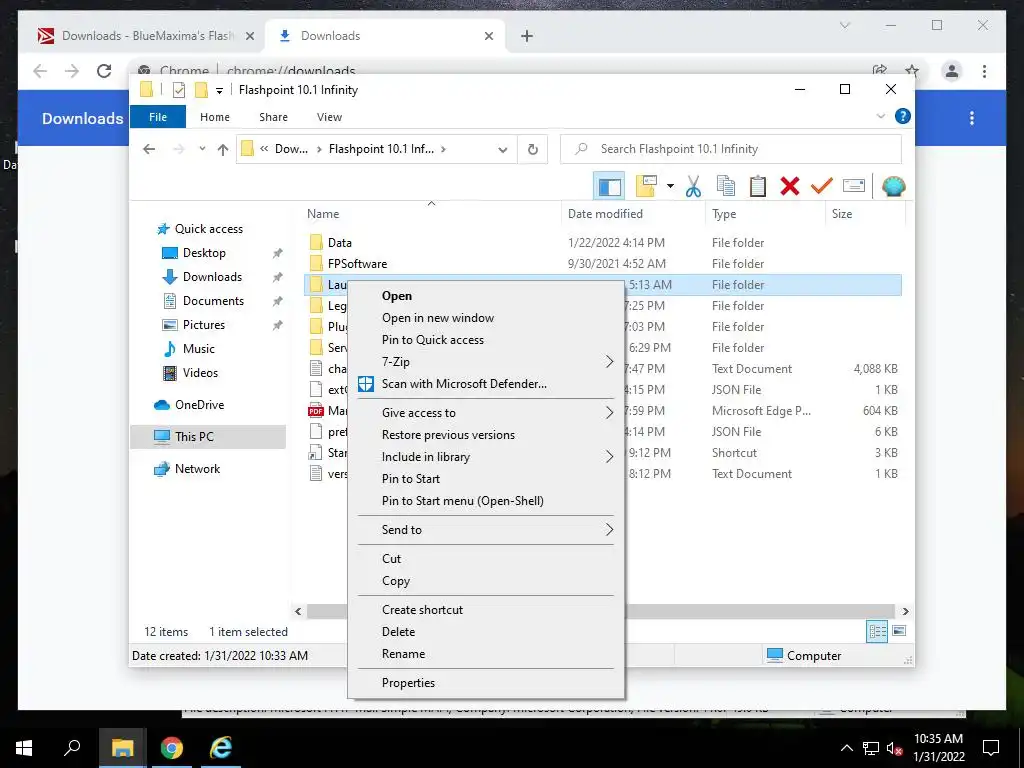Click Flashpoint 10.1 Inf... breadcrumb segment
This screenshot has height=768, width=1024.
[x=381, y=150]
